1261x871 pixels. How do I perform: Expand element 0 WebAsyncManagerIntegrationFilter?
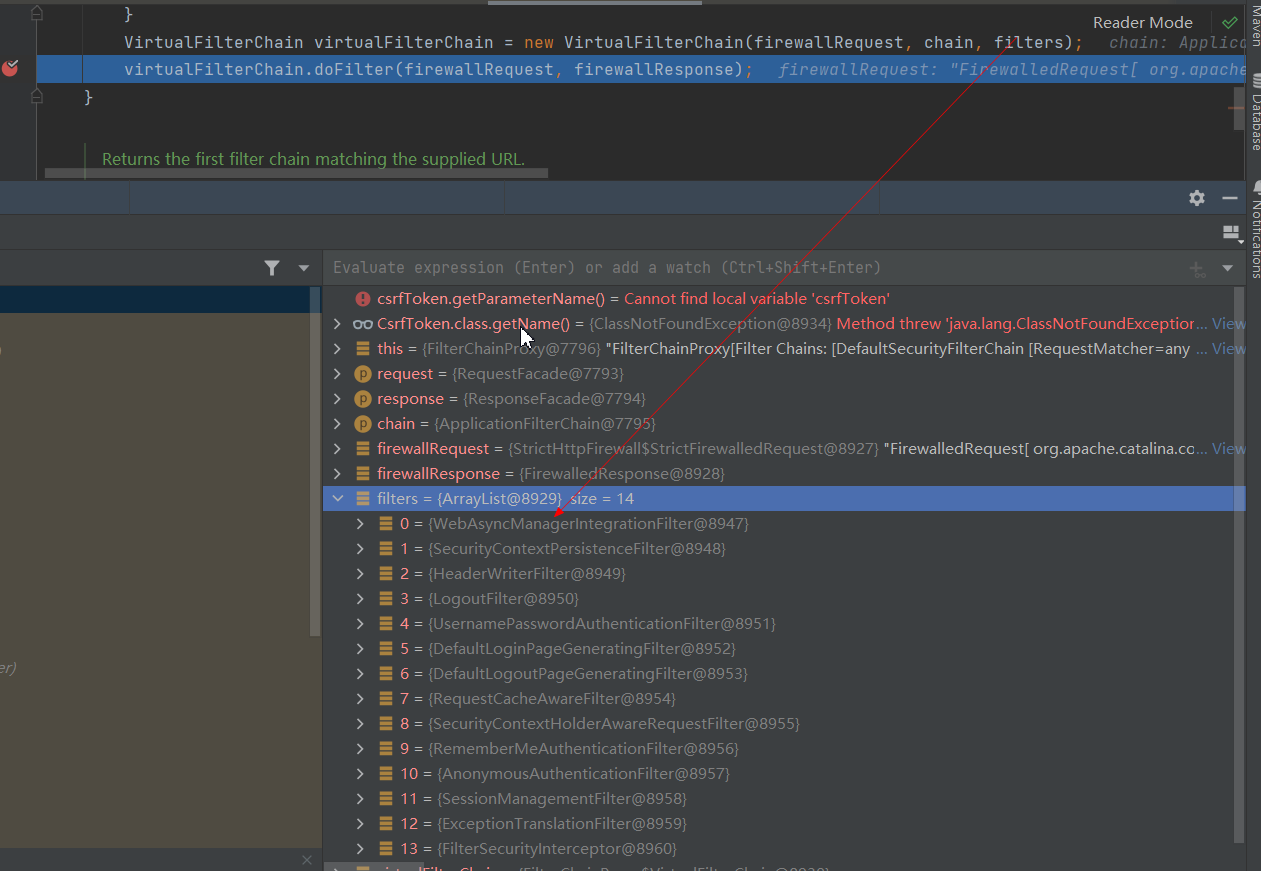pyautogui.click(x=361, y=523)
